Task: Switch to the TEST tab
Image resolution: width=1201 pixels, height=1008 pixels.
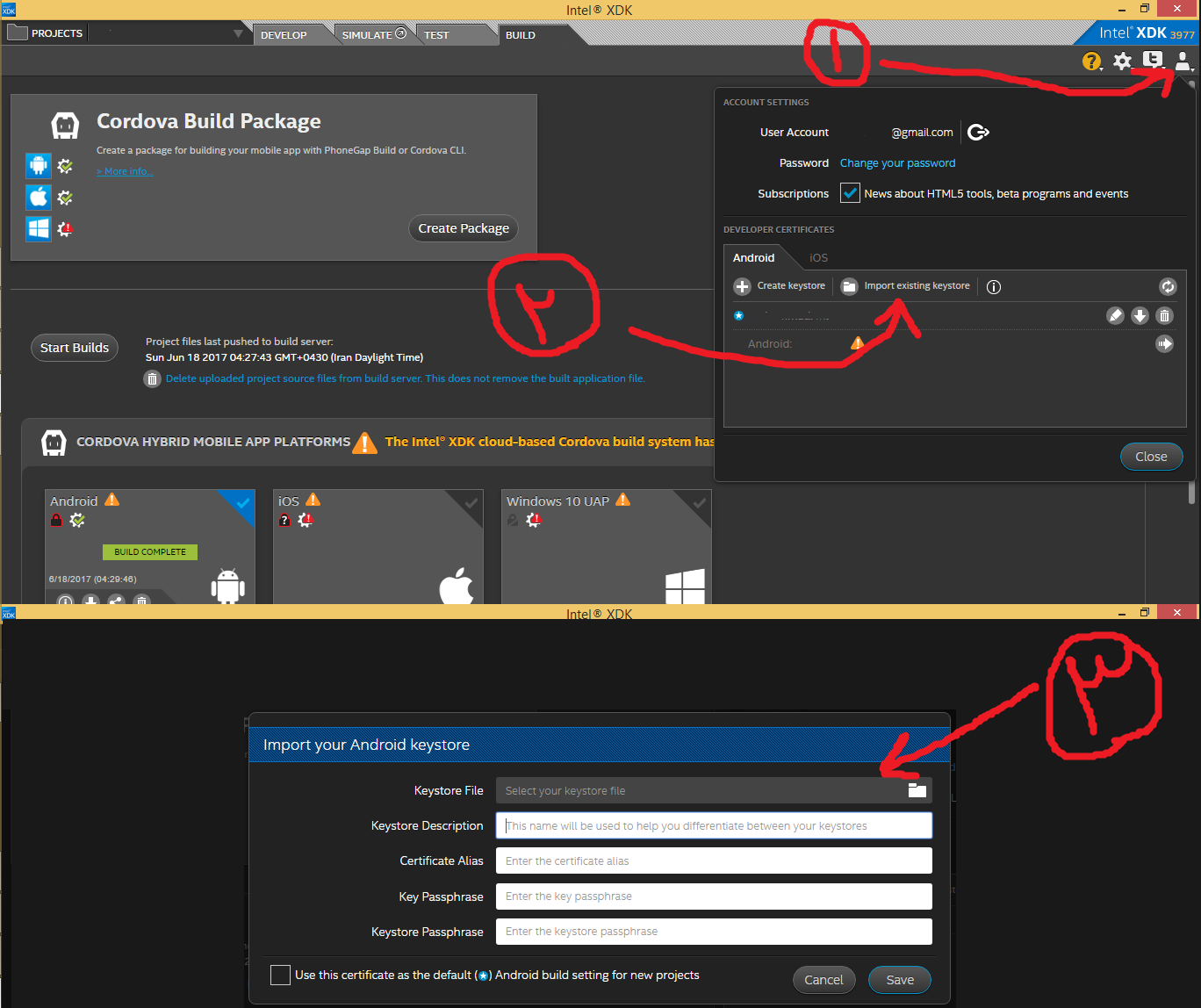Action: point(436,35)
